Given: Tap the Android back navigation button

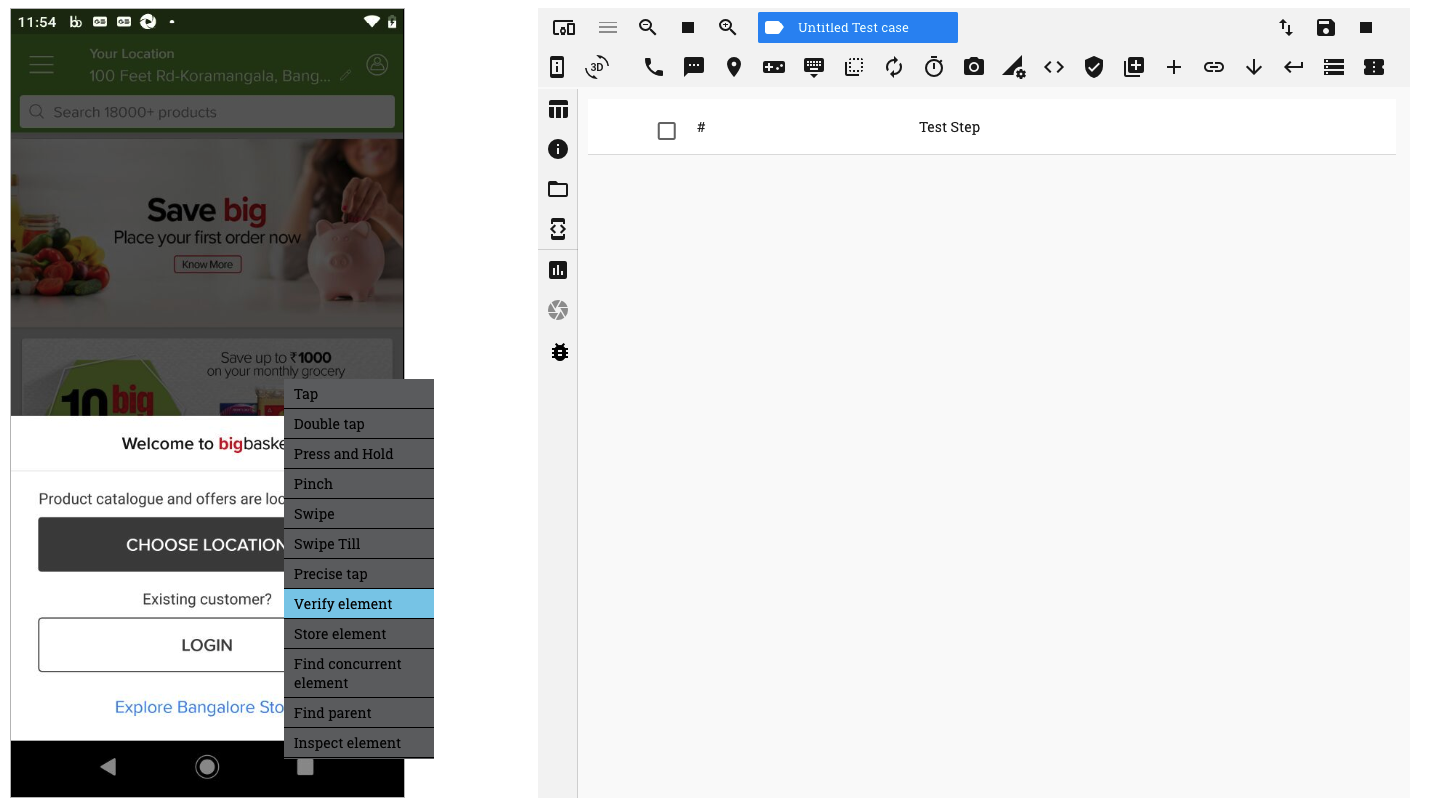Looking at the screenshot, I should [108, 767].
